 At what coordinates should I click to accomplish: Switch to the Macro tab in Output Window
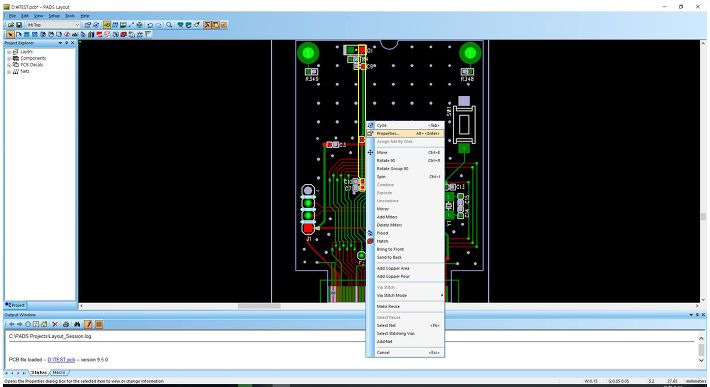pyautogui.click(x=59, y=373)
